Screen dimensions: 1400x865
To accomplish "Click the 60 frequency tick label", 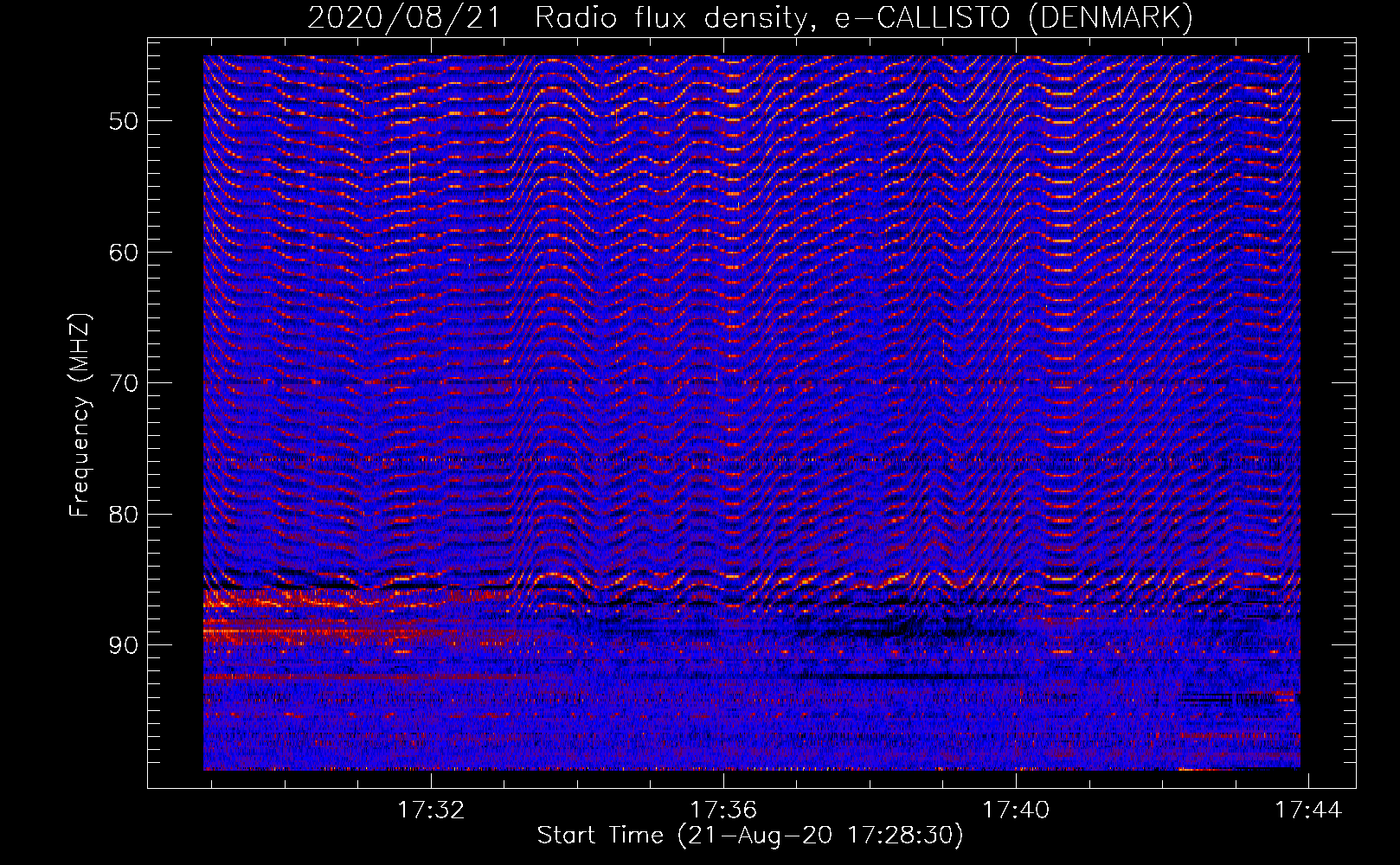I will click(x=124, y=253).
